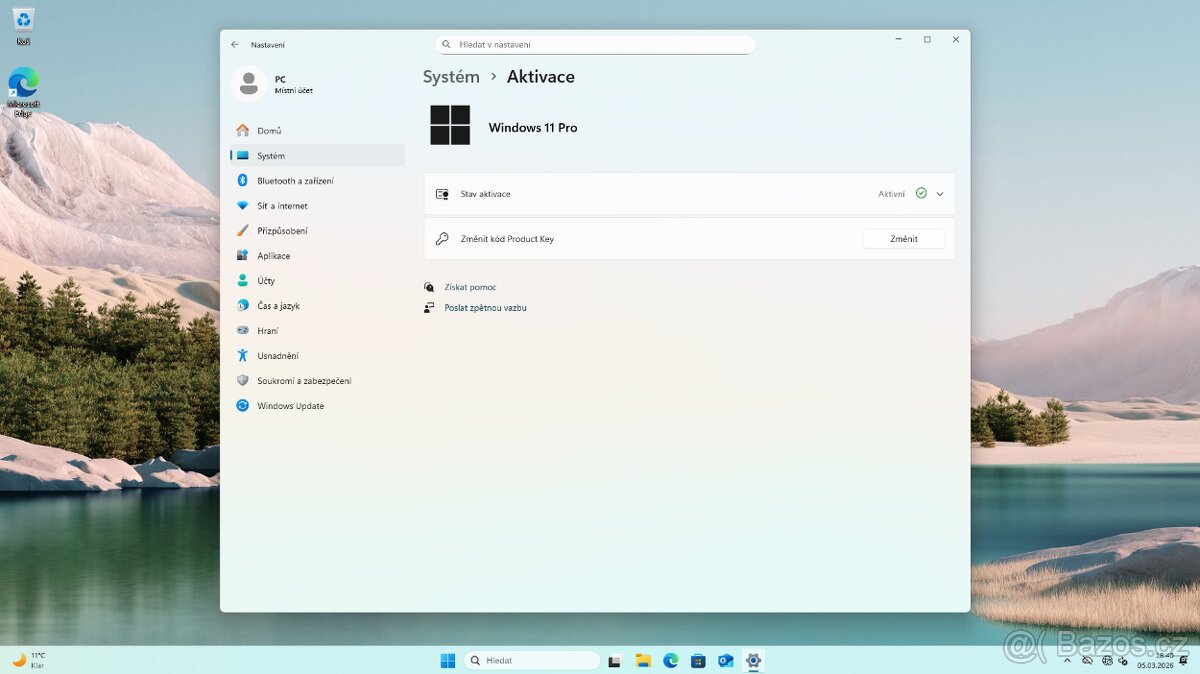
Task: Open the Získat pomoc link
Action: pyautogui.click(x=471, y=287)
